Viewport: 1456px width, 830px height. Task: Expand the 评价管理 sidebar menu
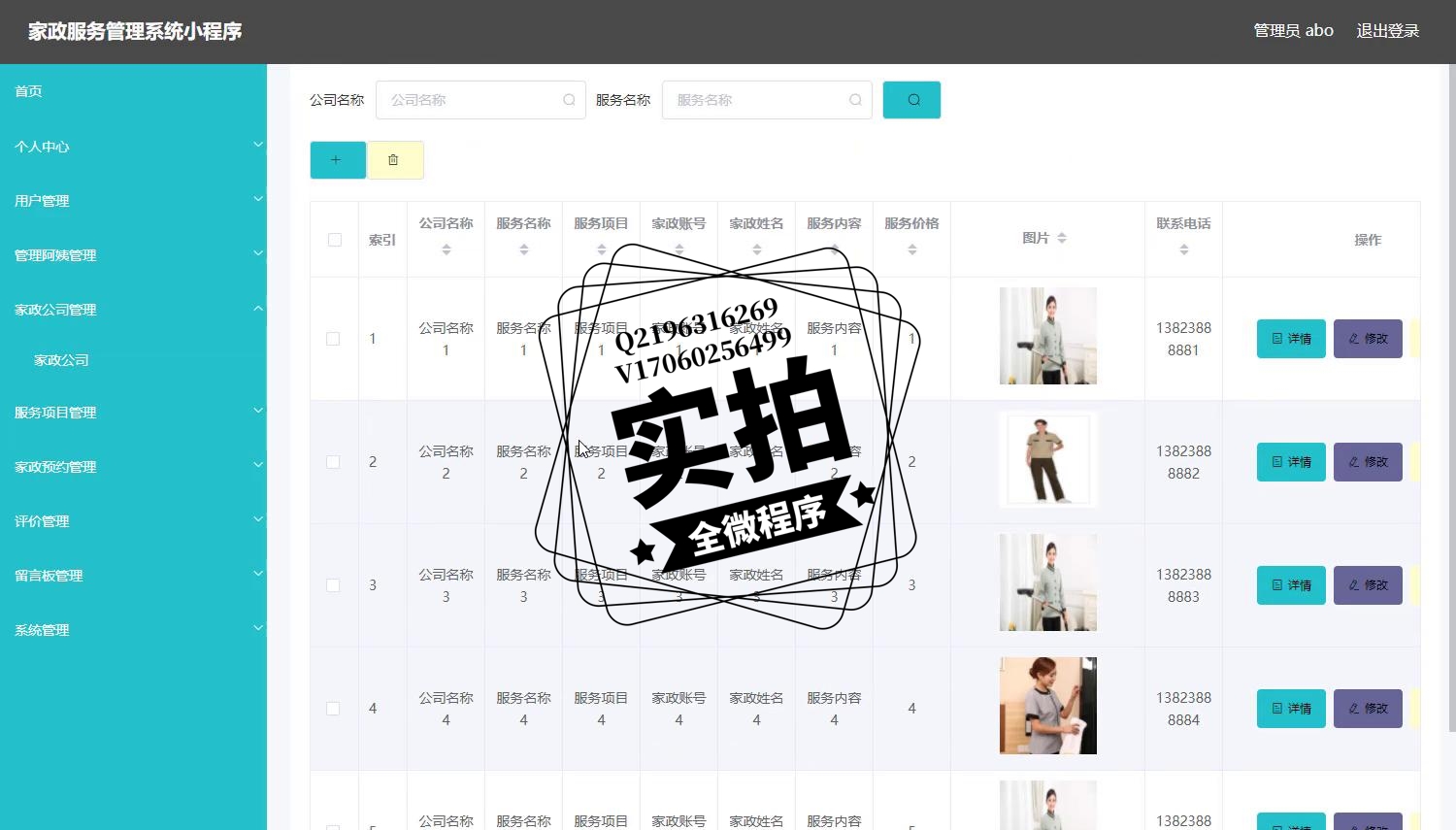point(133,521)
